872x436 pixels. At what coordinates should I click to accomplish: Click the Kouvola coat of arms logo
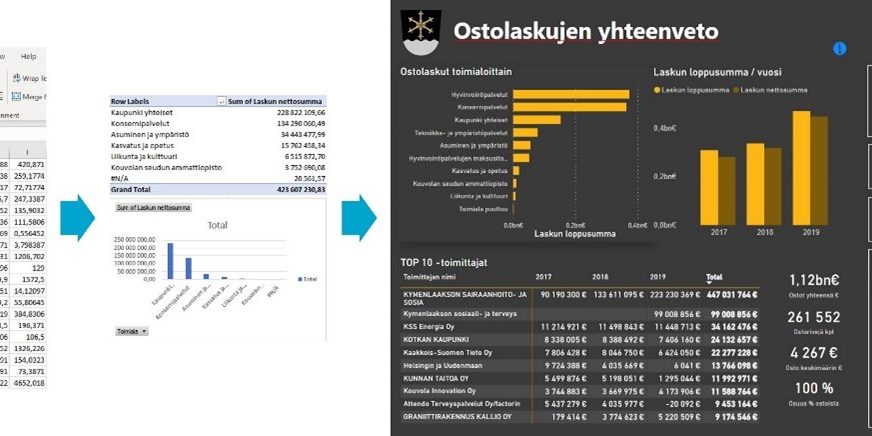click(x=421, y=33)
